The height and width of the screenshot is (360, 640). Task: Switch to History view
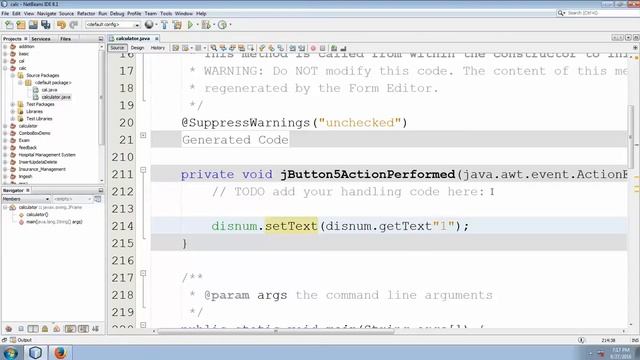pos(158,48)
